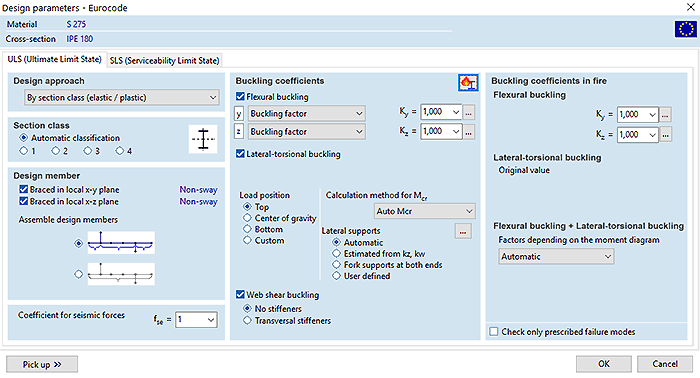The height and width of the screenshot is (378, 700).
Task: Click the EU flag Eurocode icon
Action: (685, 29)
